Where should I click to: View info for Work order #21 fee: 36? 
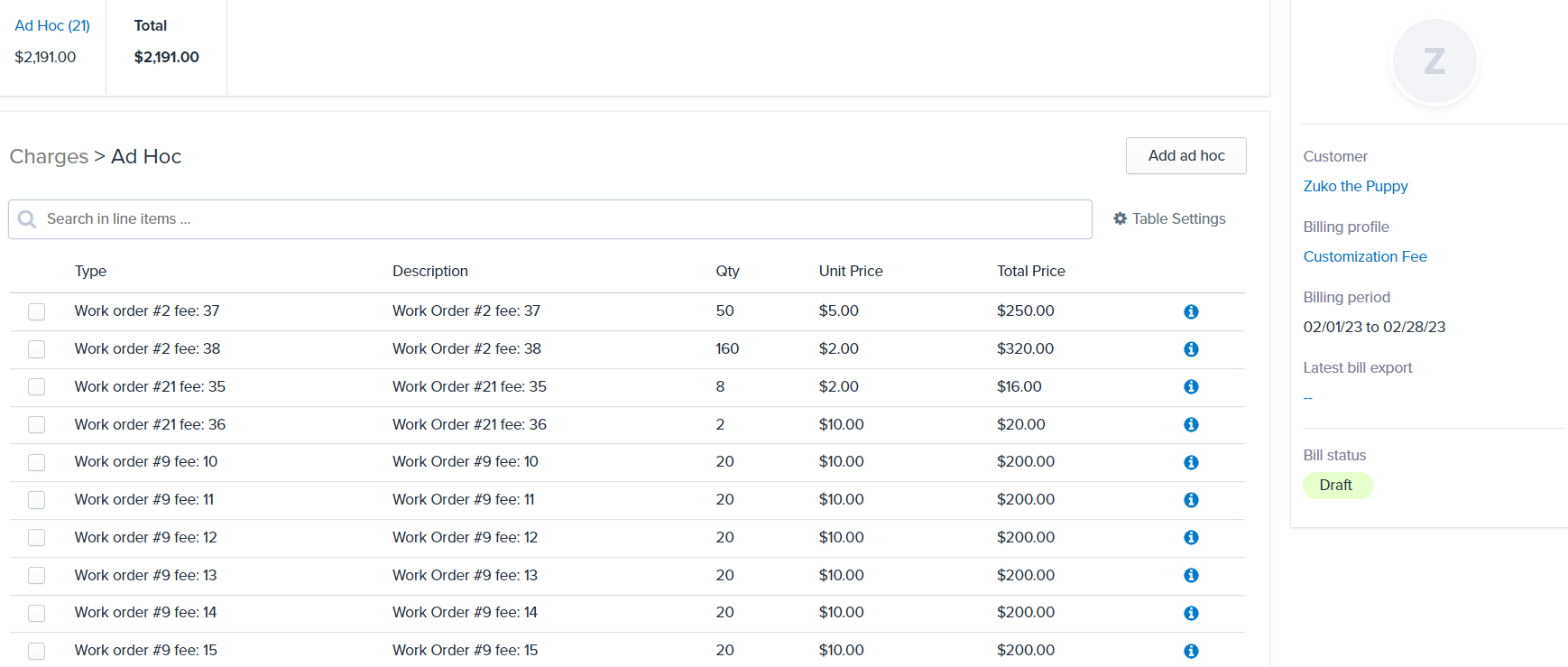pos(1191,424)
